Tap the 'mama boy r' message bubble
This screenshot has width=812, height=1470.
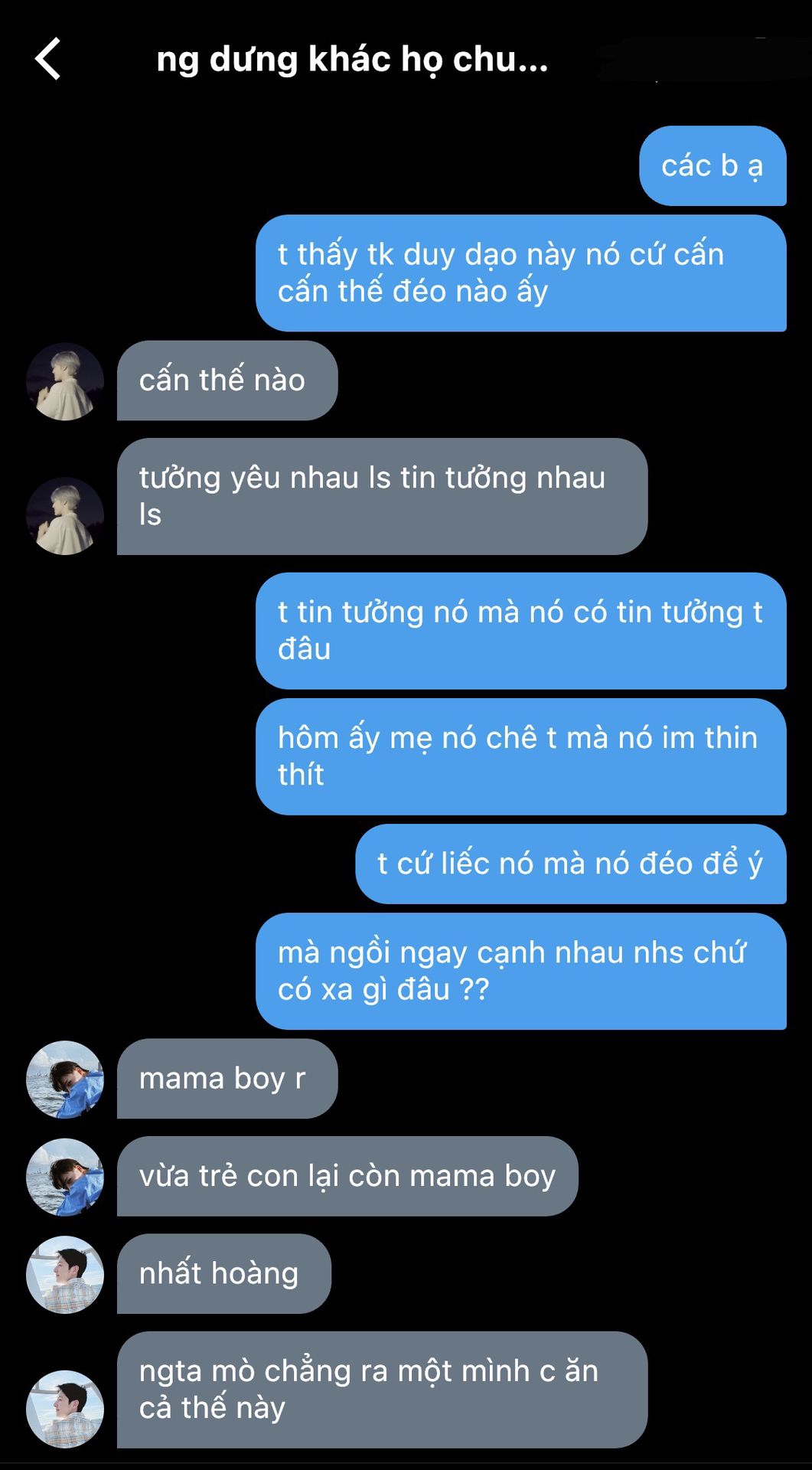point(227,1079)
